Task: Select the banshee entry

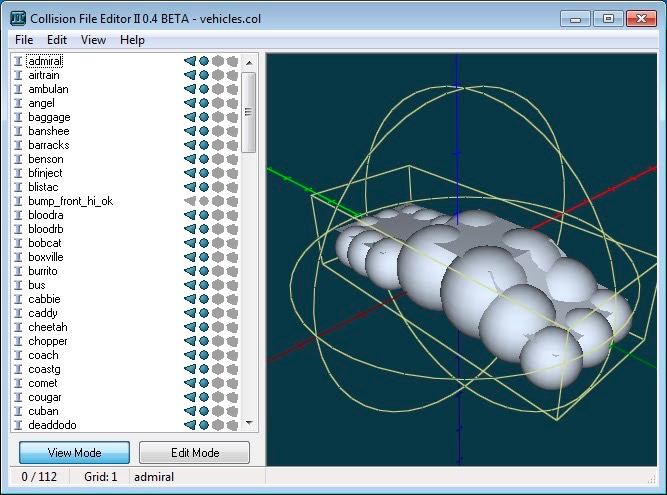Action: (x=48, y=131)
